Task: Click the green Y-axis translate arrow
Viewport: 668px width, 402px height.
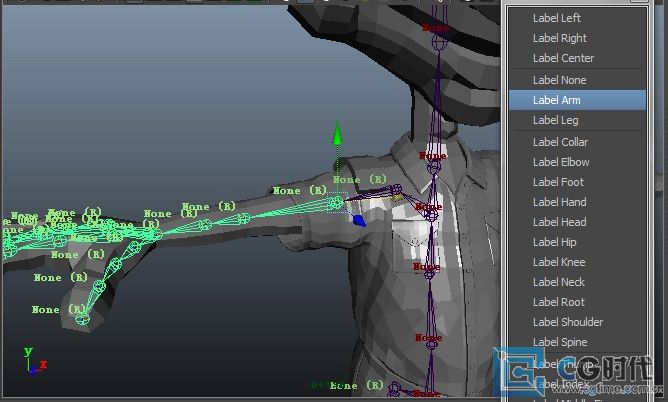Action: tap(337, 133)
